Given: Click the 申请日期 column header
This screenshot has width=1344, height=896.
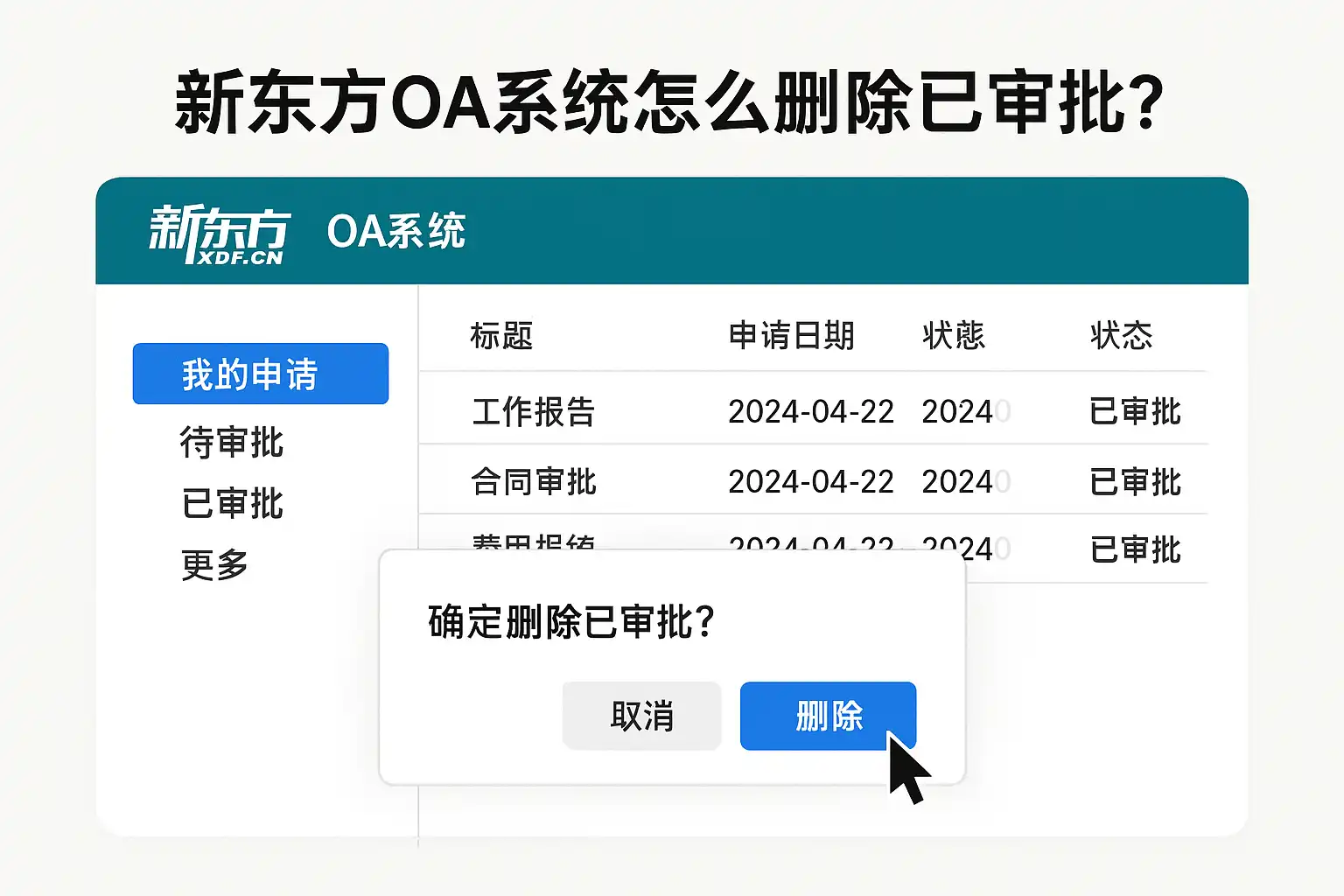Looking at the screenshot, I should 791,335.
